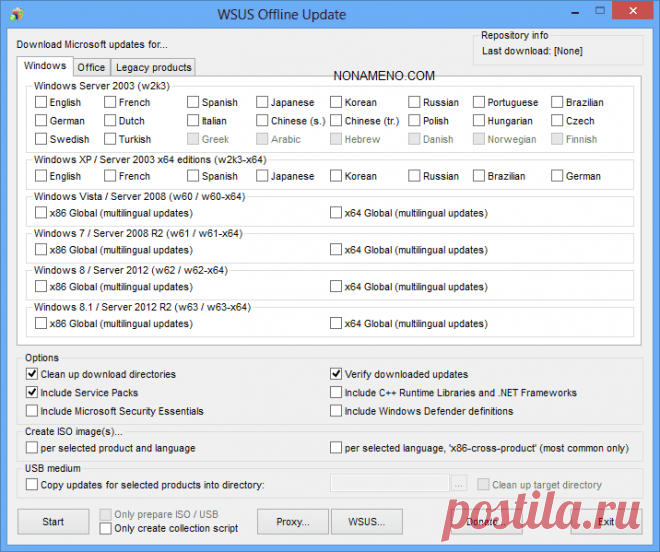Click the browse (...) button for USB directory
This screenshot has height=552, width=660.
(x=459, y=483)
